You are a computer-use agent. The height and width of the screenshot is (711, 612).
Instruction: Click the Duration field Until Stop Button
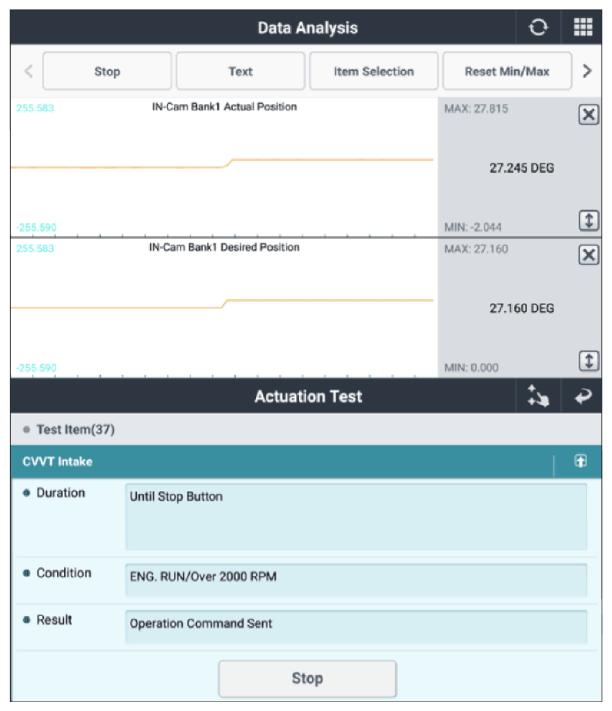click(356, 517)
